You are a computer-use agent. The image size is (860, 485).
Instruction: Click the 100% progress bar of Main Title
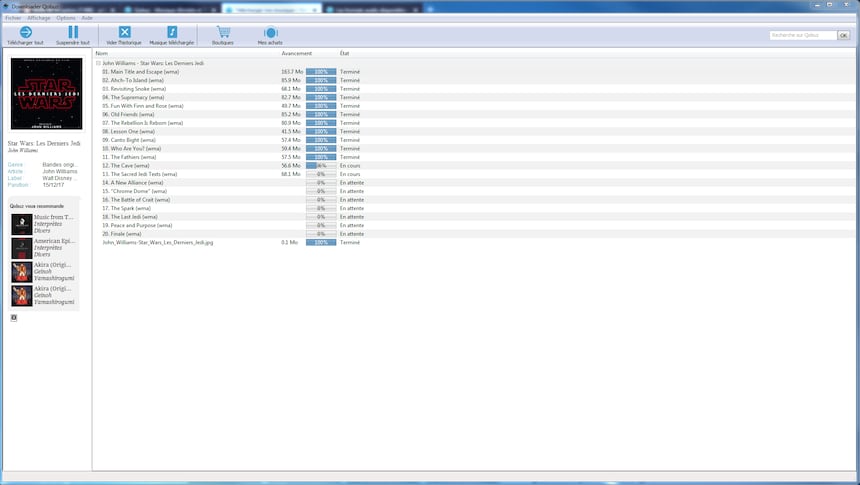pos(321,72)
